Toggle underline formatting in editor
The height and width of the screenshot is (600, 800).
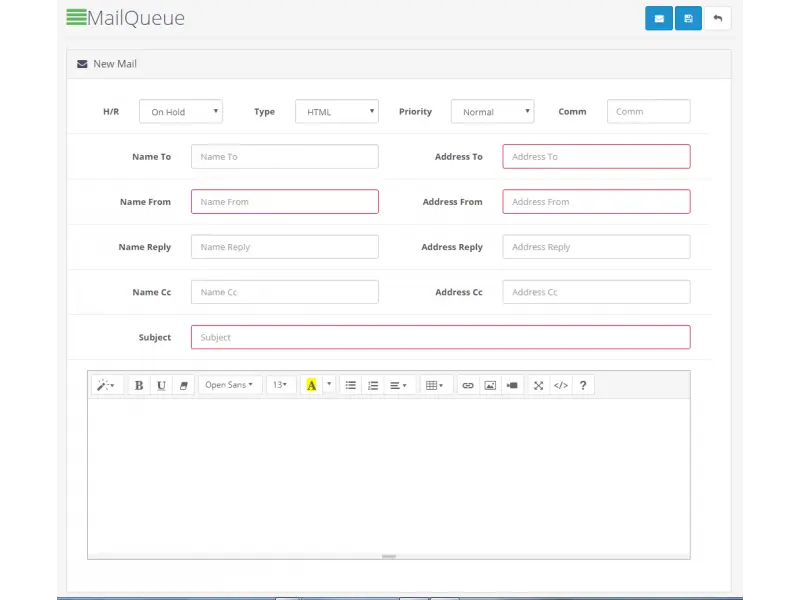click(x=161, y=385)
